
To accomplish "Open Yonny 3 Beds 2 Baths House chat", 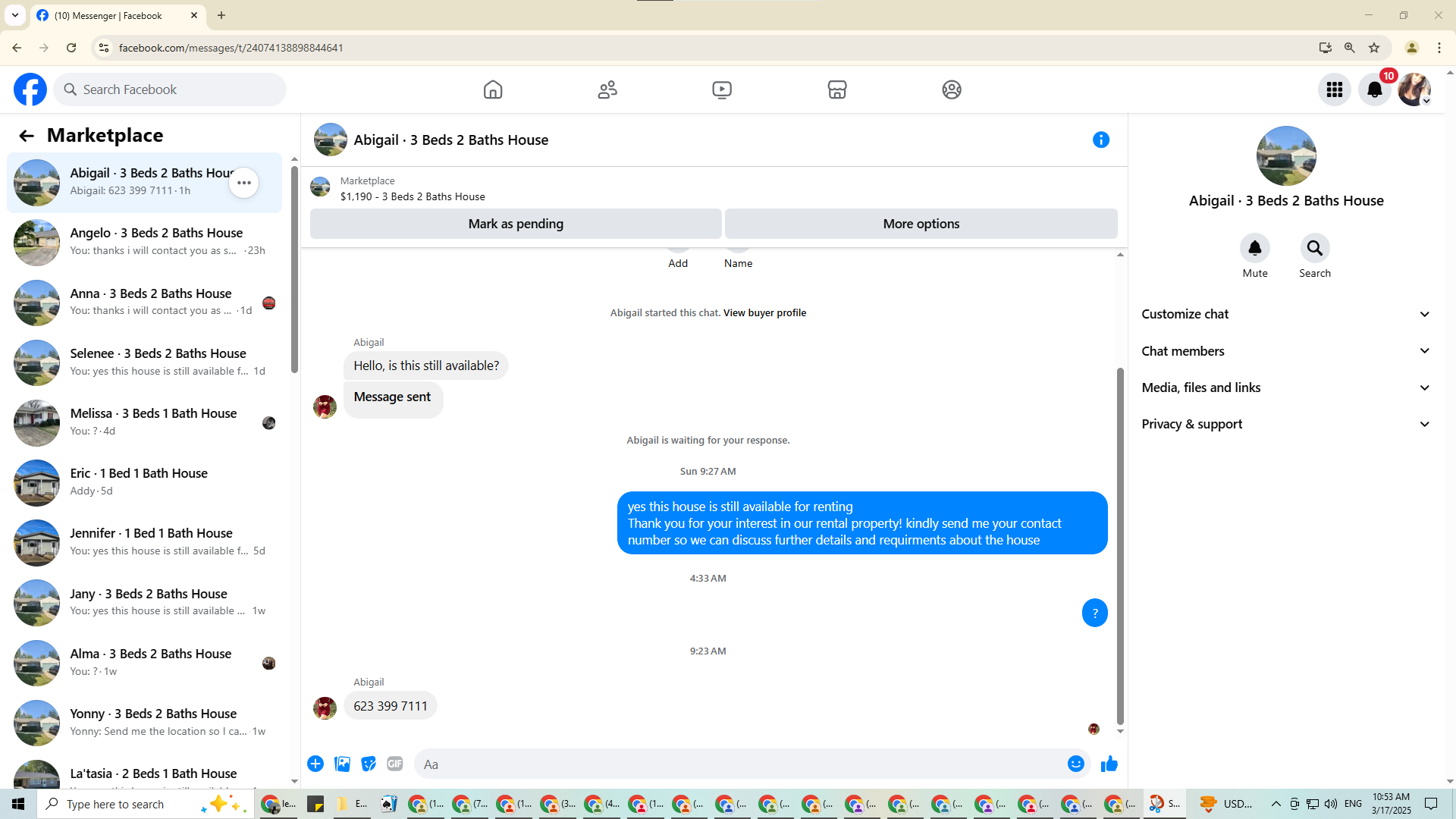I will click(144, 723).
